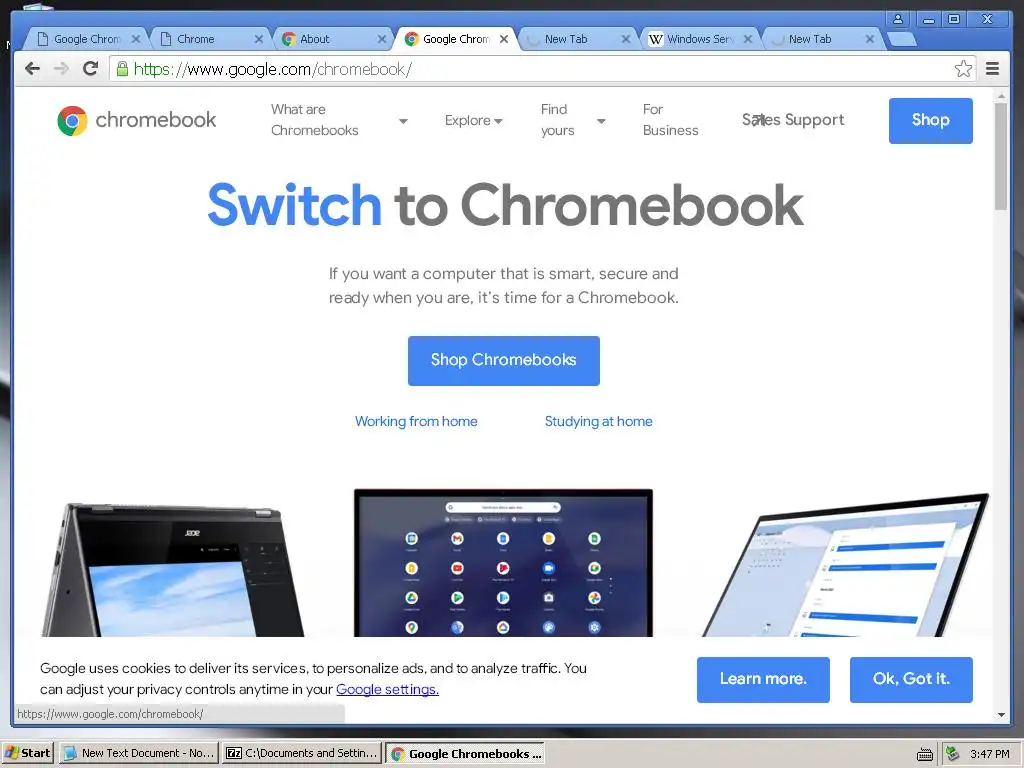The width and height of the screenshot is (1024, 768).
Task: Click the browser forward arrow
Action: [61, 69]
